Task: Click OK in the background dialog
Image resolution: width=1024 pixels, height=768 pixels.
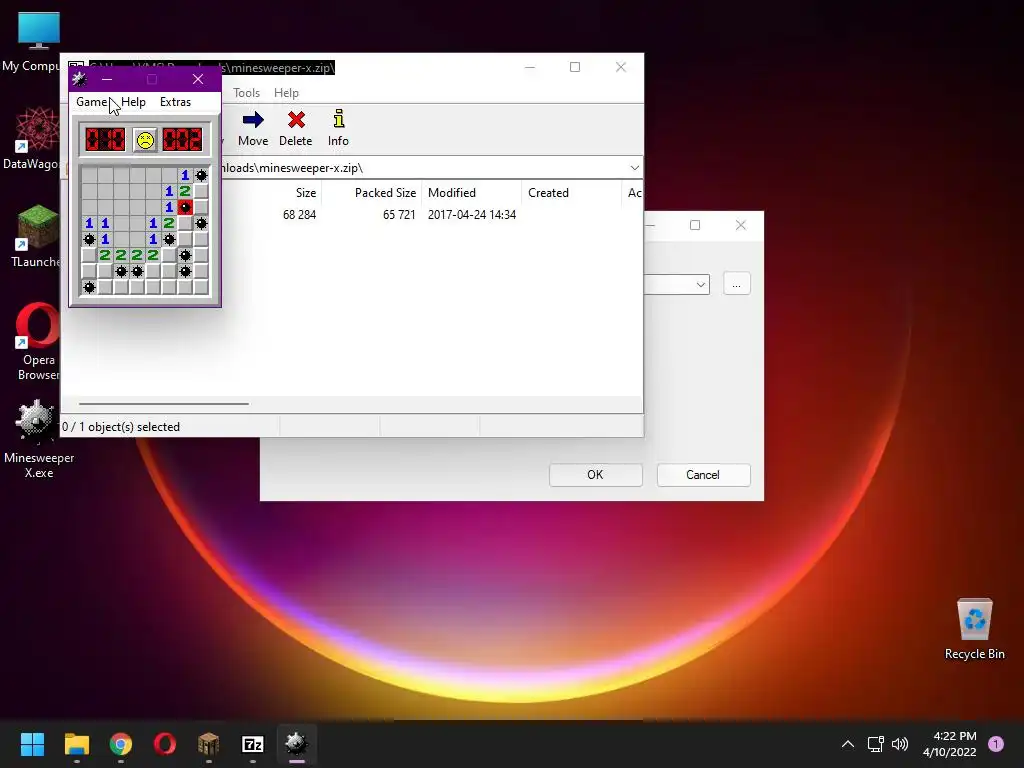Action: pos(596,475)
